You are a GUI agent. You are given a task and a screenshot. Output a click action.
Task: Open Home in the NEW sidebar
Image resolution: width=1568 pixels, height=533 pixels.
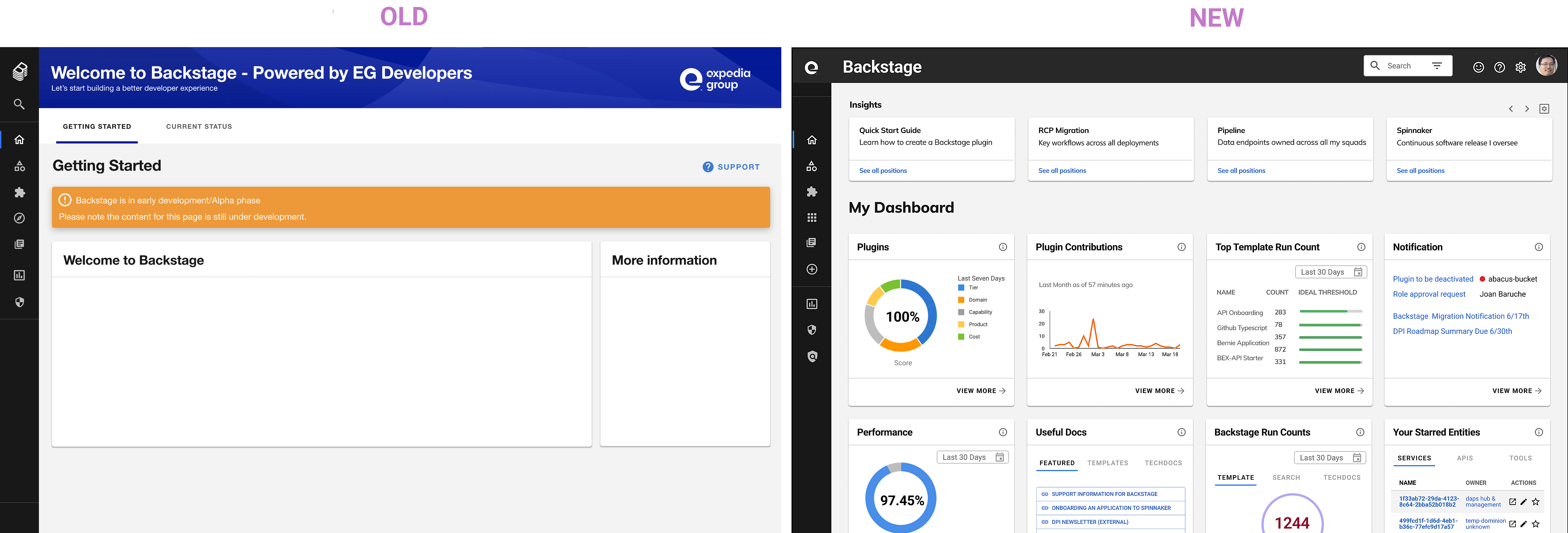click(x=812, y=140)
